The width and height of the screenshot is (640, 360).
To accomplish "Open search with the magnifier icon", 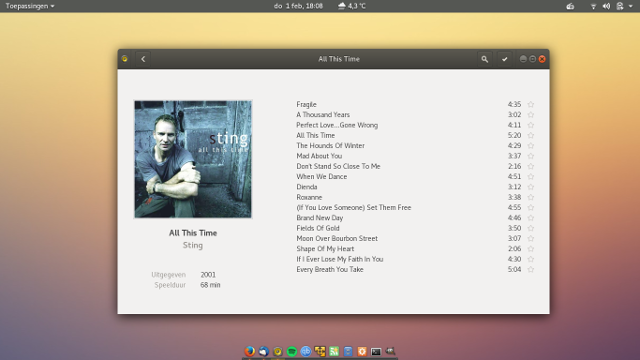I will point(484,59).
